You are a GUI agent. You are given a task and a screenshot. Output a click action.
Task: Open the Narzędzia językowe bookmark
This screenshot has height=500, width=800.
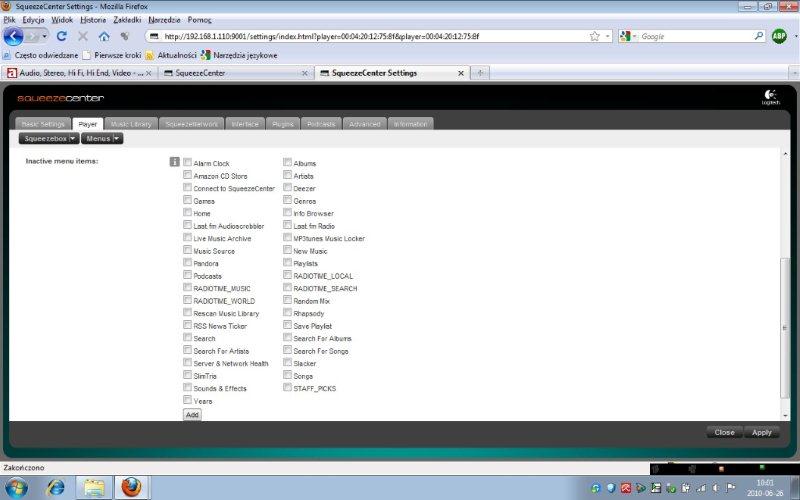click(x=239, y=55)
